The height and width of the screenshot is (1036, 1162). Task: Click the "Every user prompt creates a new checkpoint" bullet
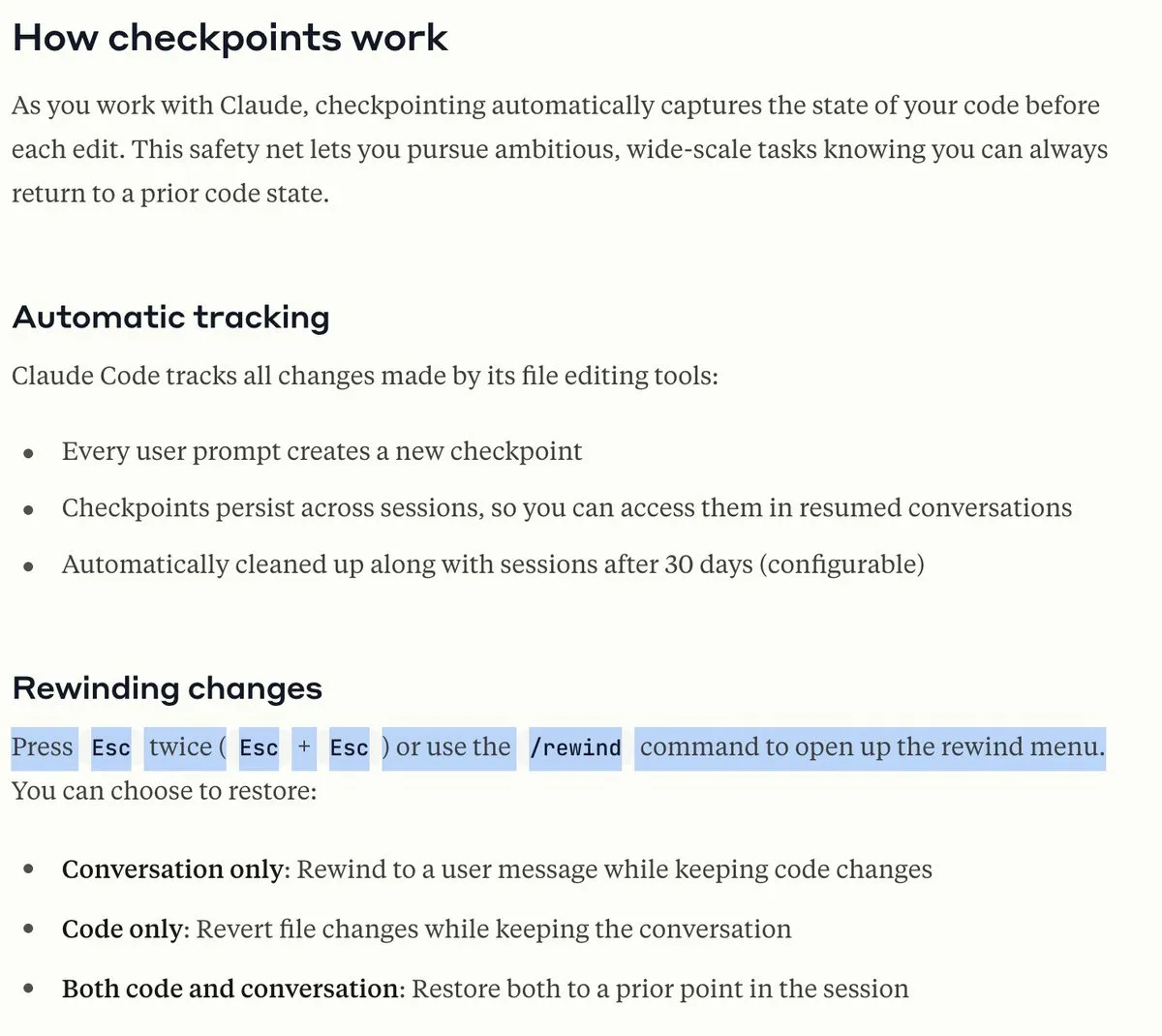click(321, 451)
